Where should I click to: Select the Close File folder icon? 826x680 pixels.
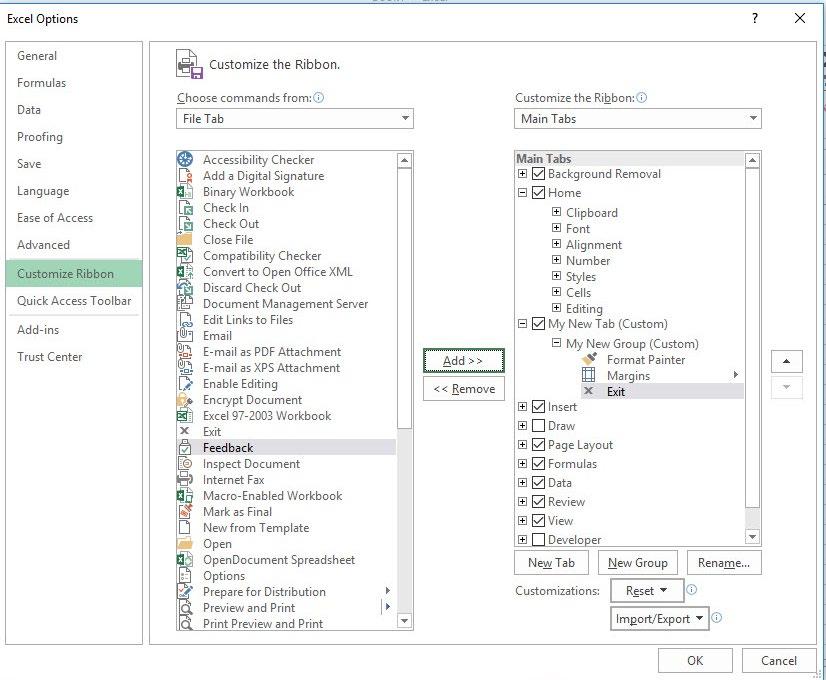click(x=185, y=239)
